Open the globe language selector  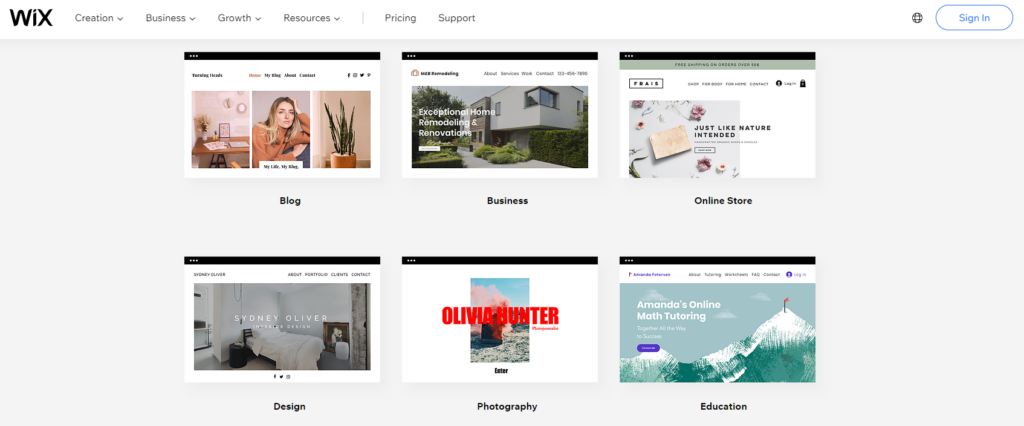point(917,18)
